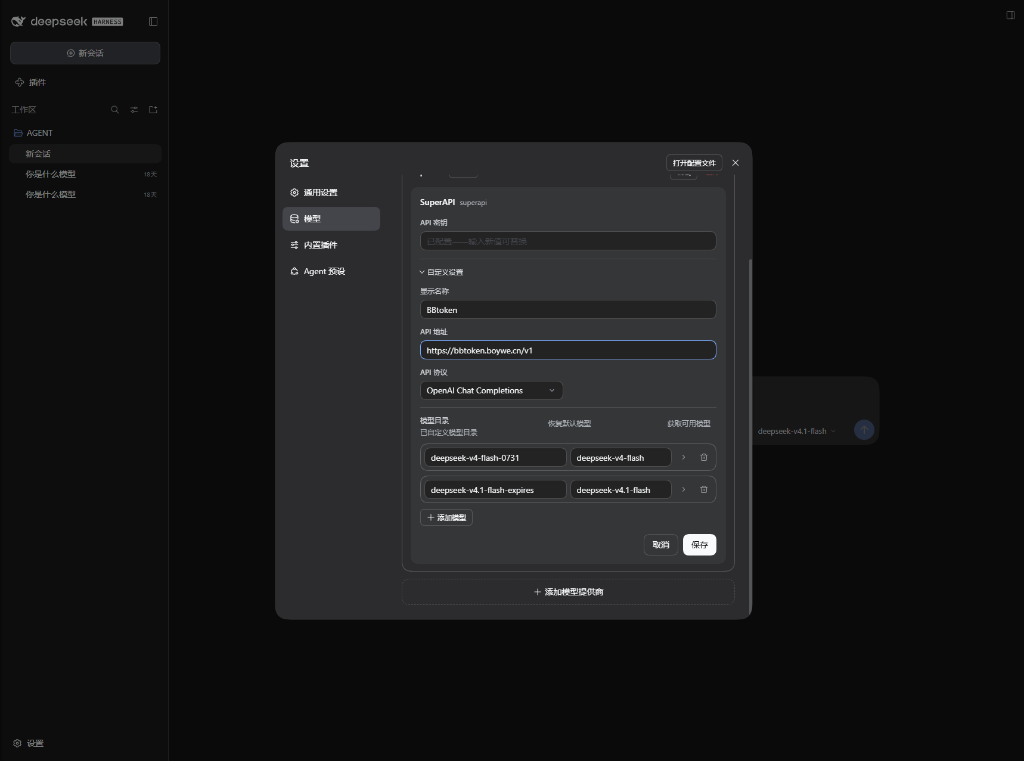This screenshot has height=761, width=1024.
Task: Toggle right panel icon in top corner
Action: coord(1010,15)
